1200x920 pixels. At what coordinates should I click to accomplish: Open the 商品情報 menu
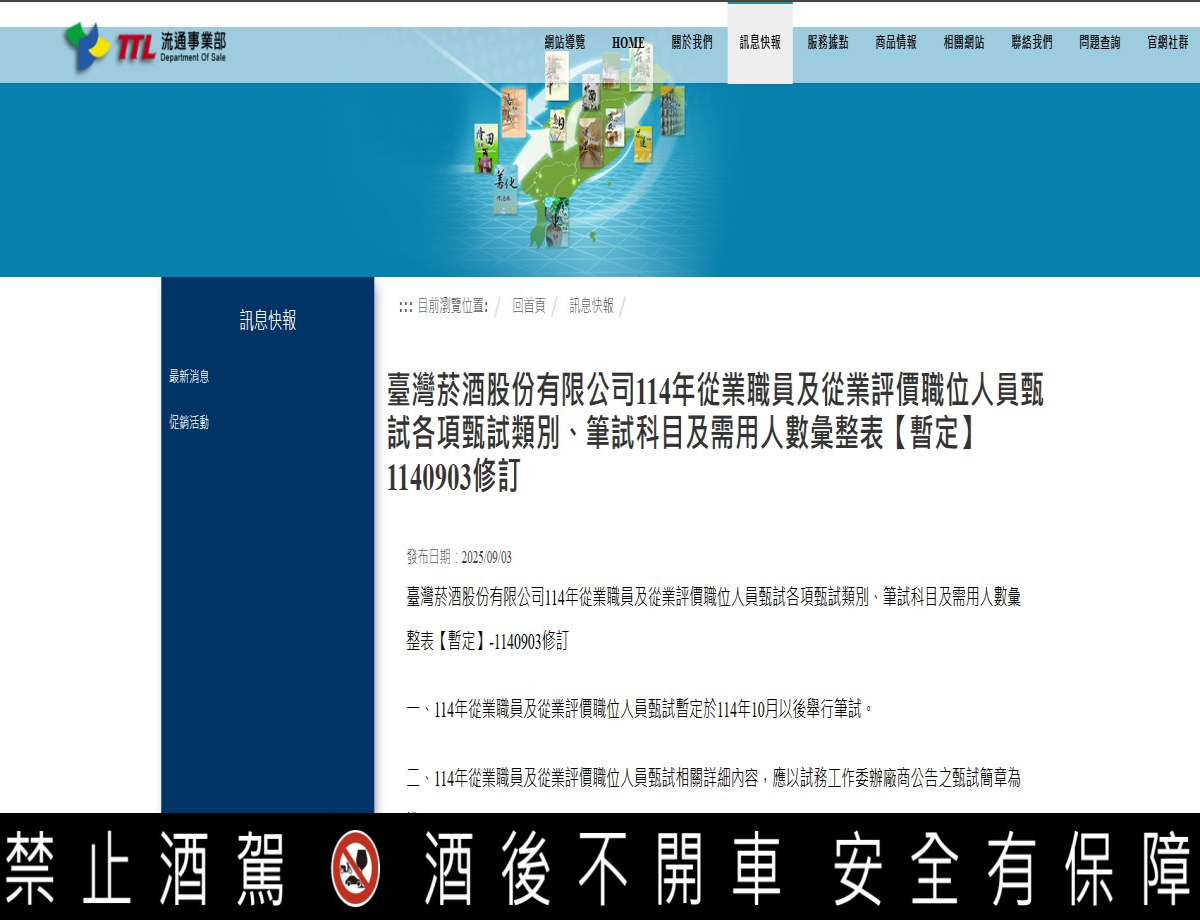pos(896,43)
